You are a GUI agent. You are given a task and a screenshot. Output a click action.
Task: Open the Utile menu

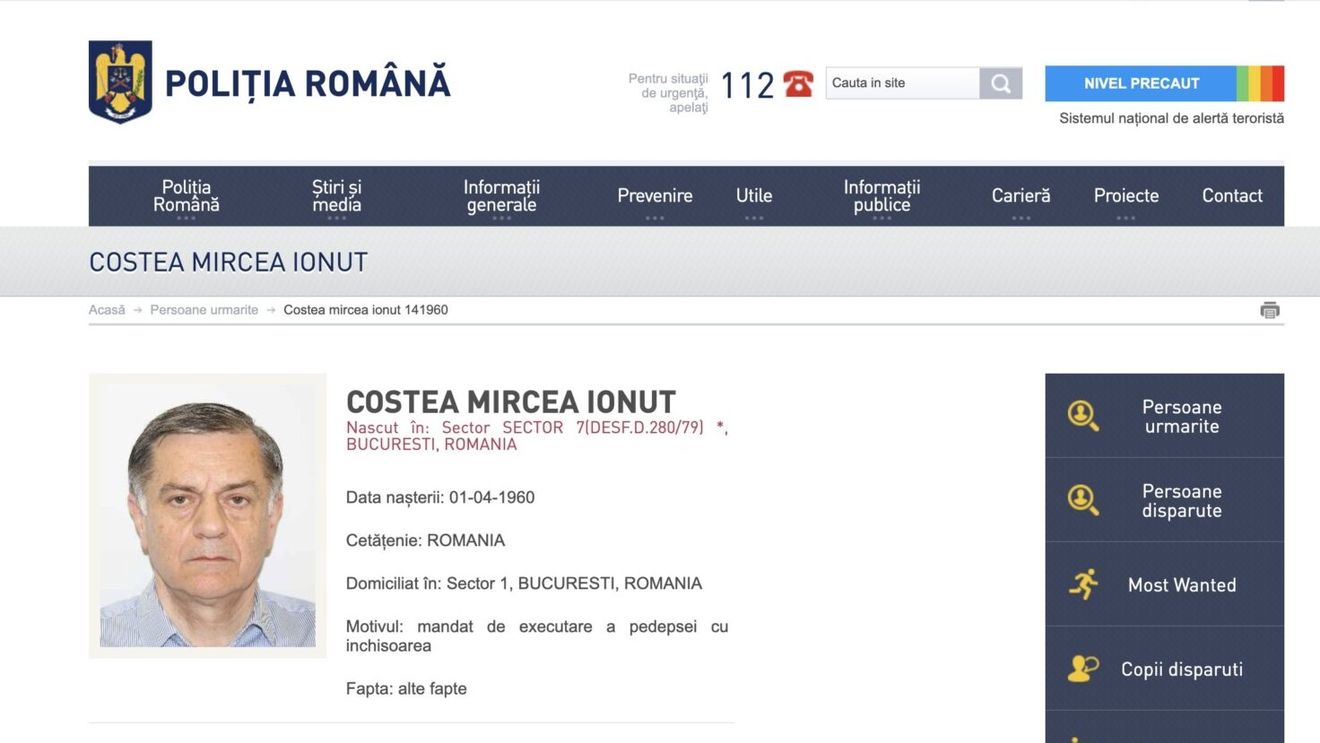(x=754, y=196)
